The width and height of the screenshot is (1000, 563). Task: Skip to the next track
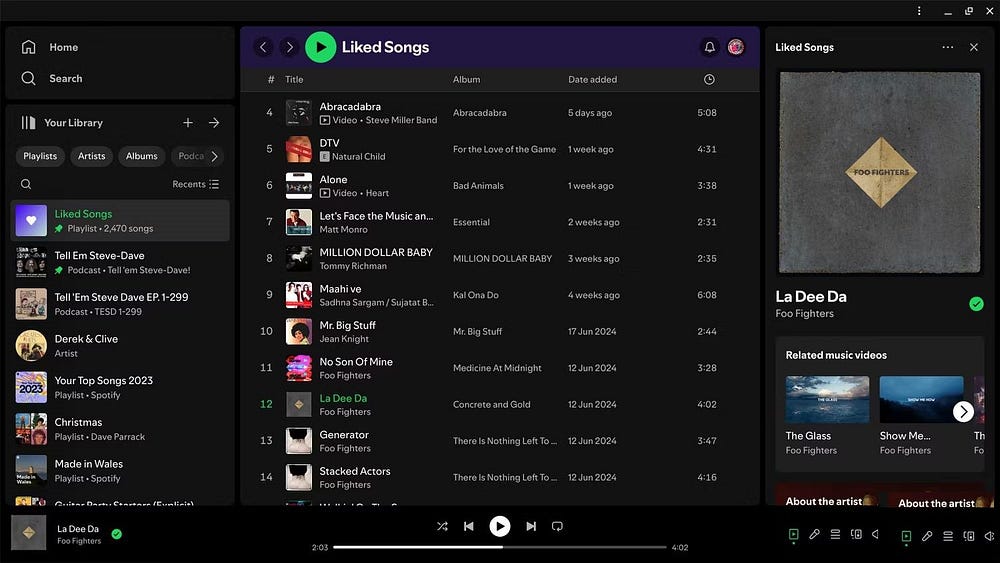tap(531, 526)
